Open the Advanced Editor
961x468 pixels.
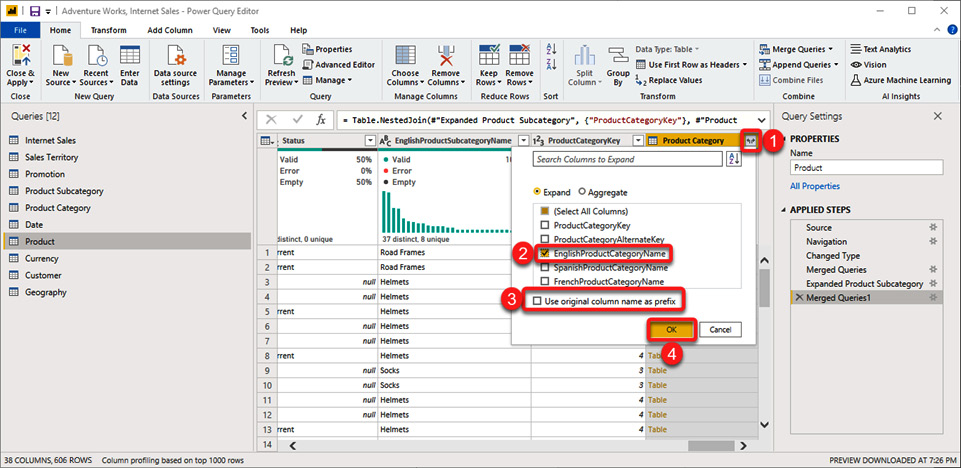click(x=338, y=64)
